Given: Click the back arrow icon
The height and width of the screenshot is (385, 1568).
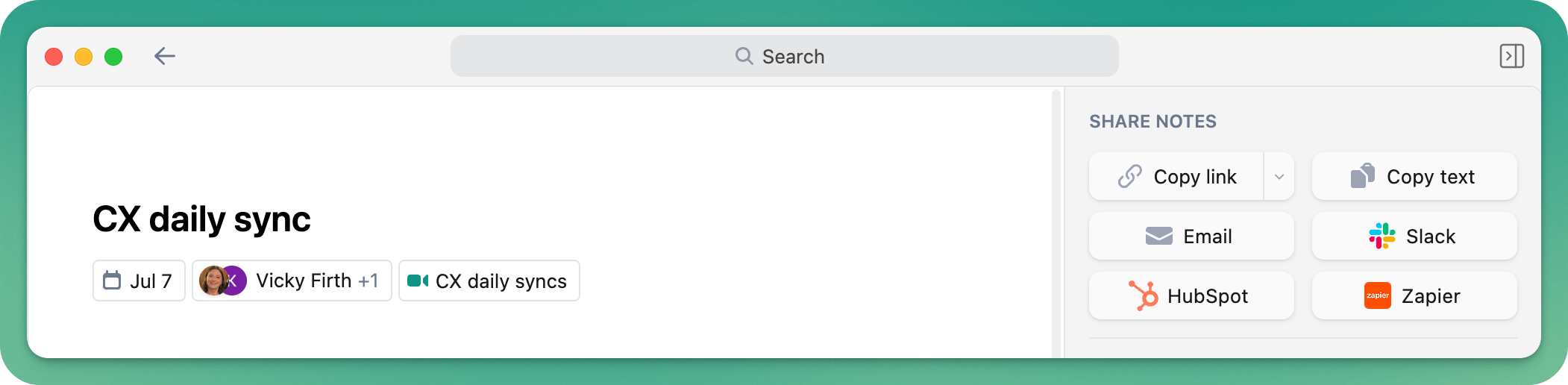Looking at the screenshot, I should (x=164, y=56).
